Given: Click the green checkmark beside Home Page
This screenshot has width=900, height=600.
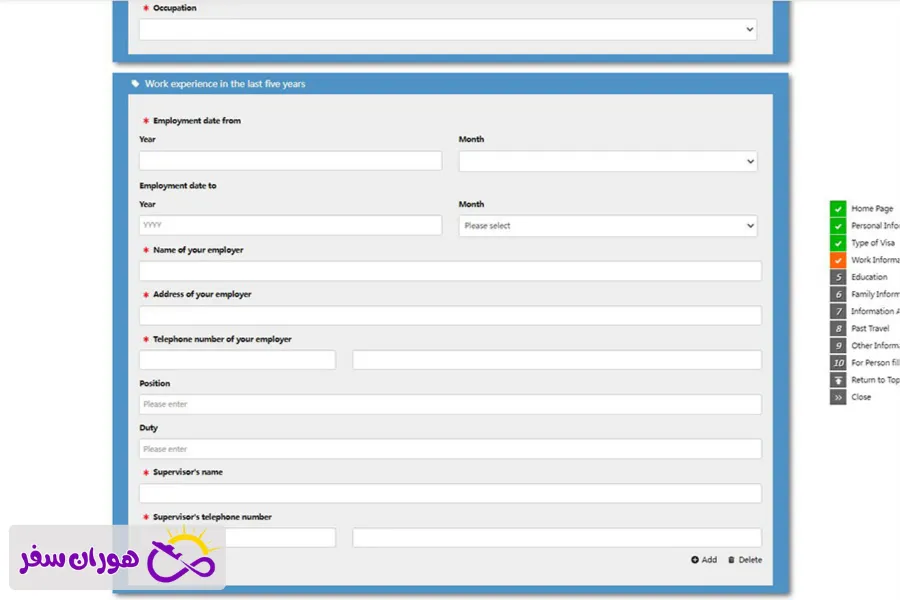Looking at the screenshot, I should click(838, 209).
